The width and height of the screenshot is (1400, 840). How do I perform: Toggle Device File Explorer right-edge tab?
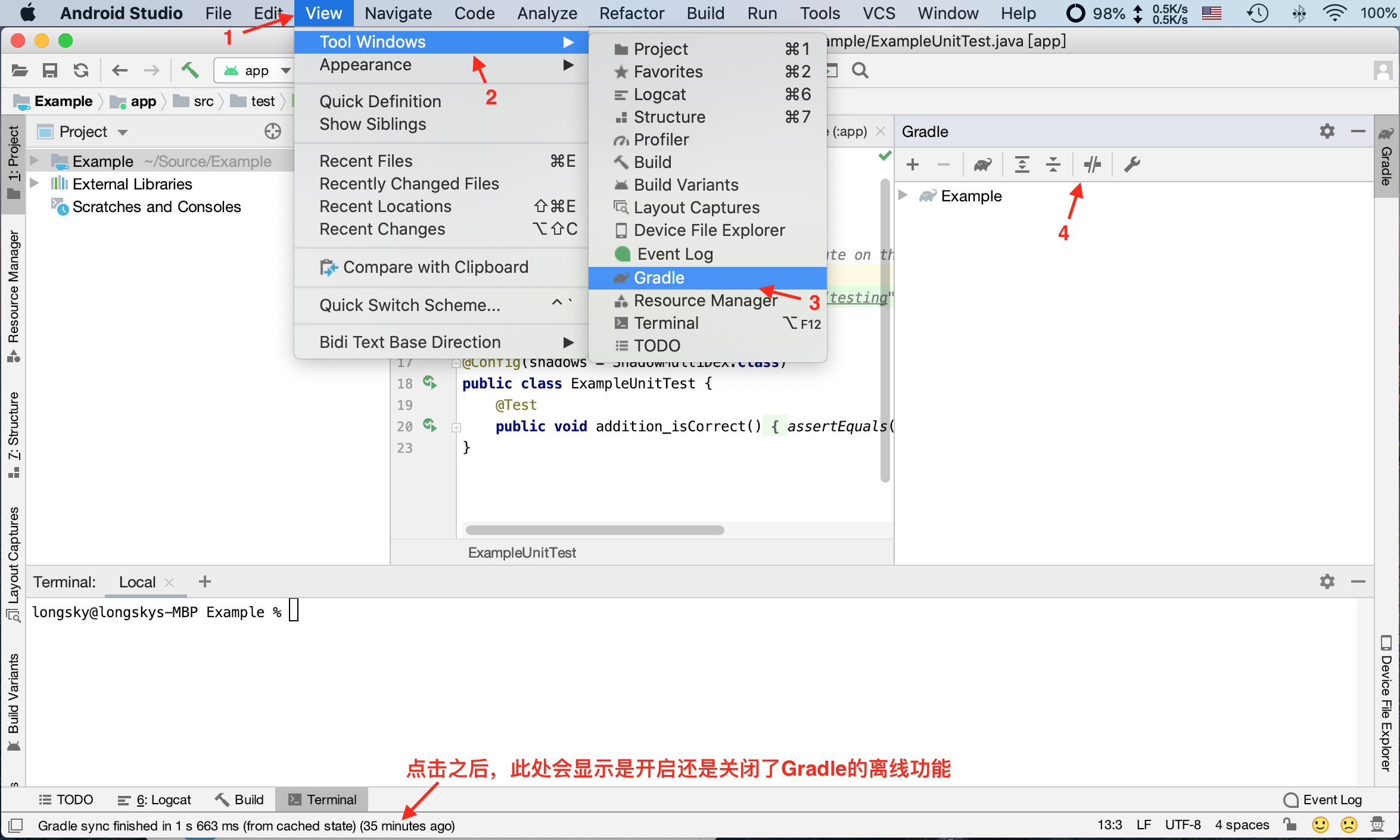(1387, 703)
